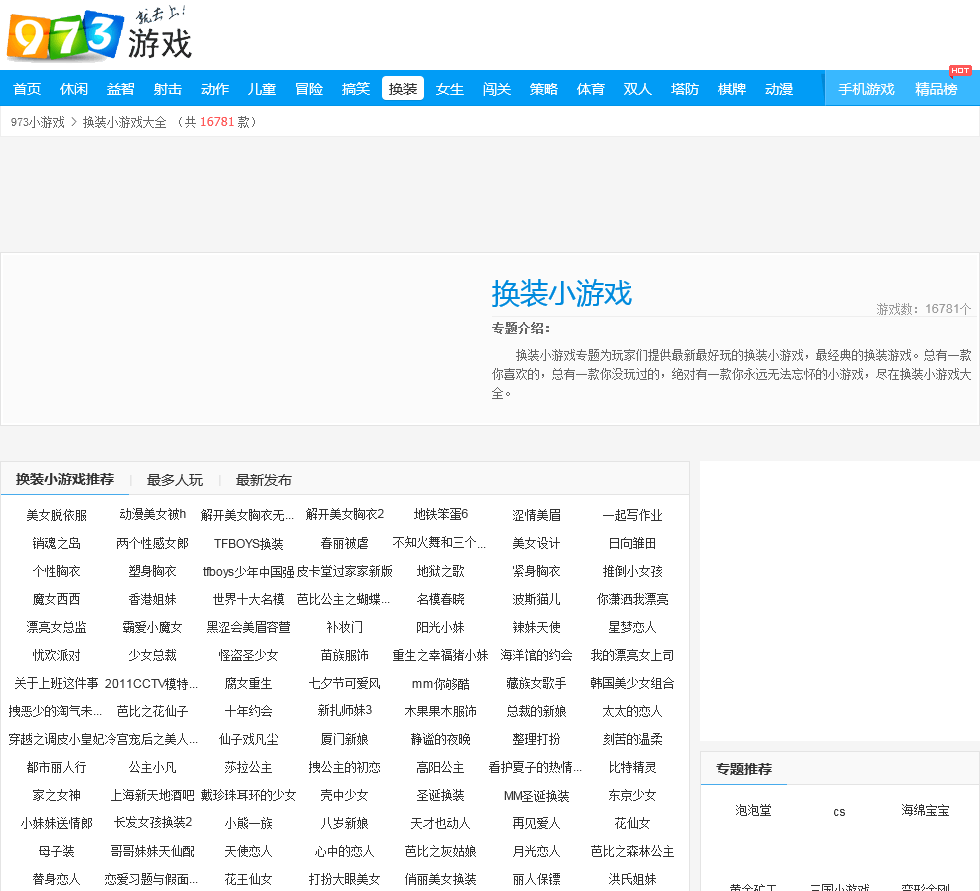Open the TFBOYS换装 game link
Screen dimensions: 980x891
click(x=249, y=544)
